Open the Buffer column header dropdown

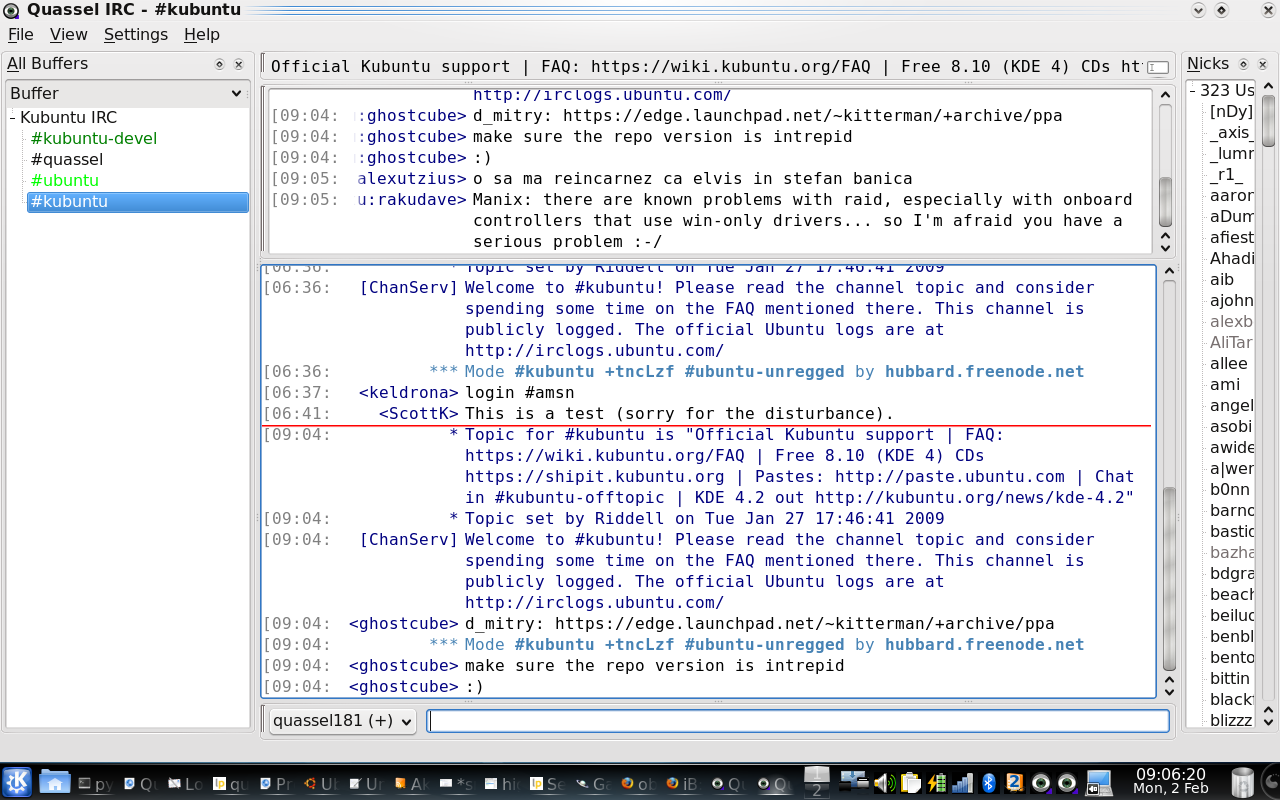coord(127,93)
